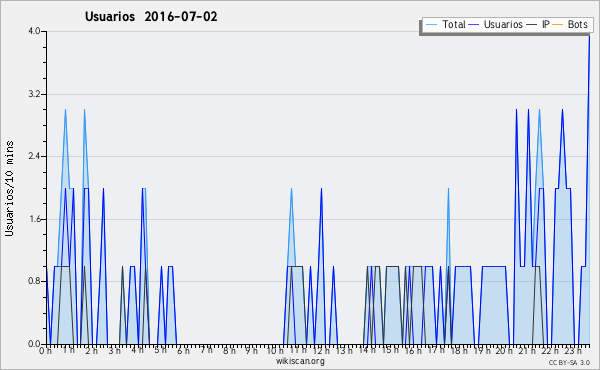The image size is (600, 370).
Task: Click the '2 h' x-axis label
Action: coord(91,351)
